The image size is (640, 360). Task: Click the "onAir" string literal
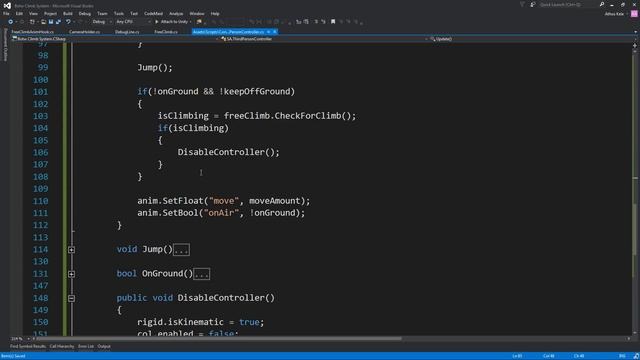221,213
